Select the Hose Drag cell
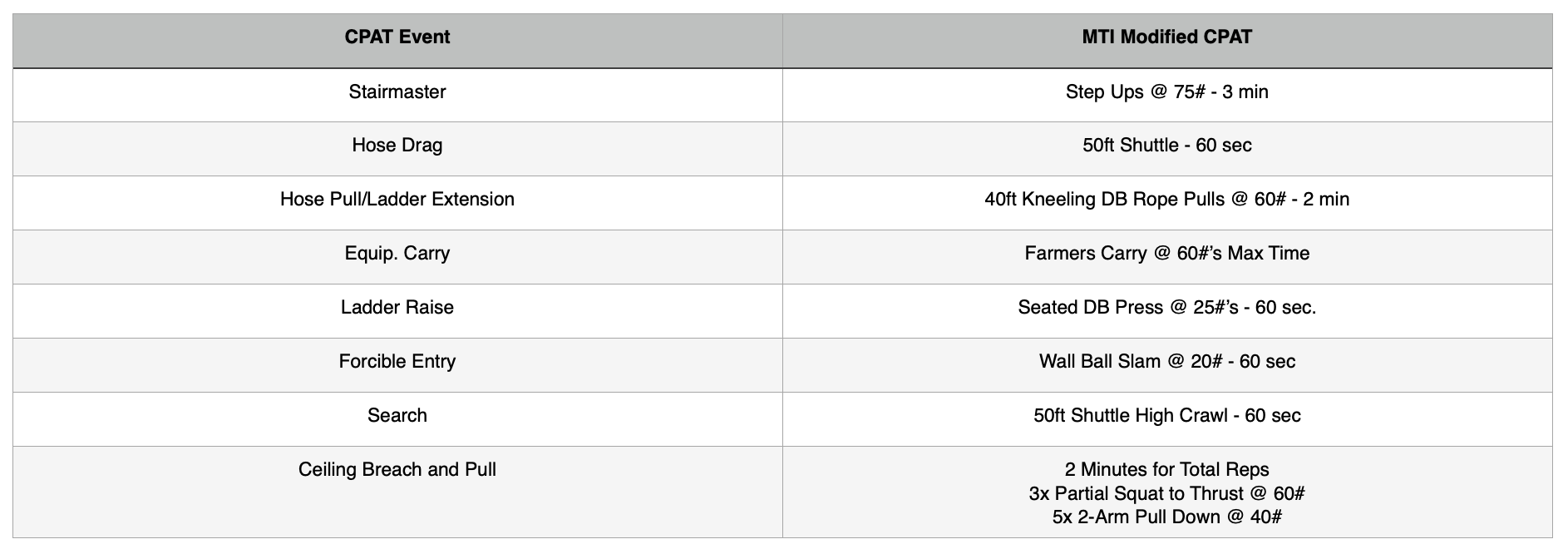 click(397, 146)
